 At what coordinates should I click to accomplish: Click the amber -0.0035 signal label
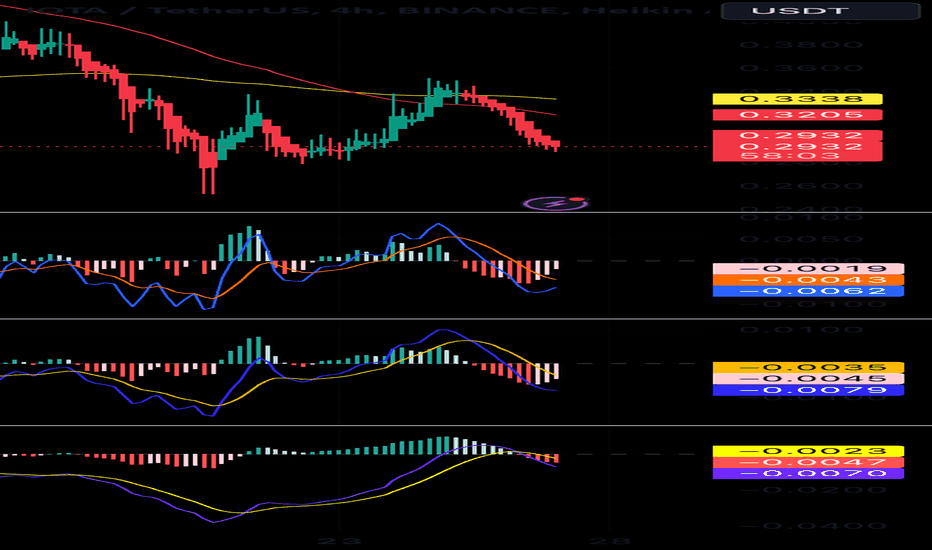(x=808, y=367)
